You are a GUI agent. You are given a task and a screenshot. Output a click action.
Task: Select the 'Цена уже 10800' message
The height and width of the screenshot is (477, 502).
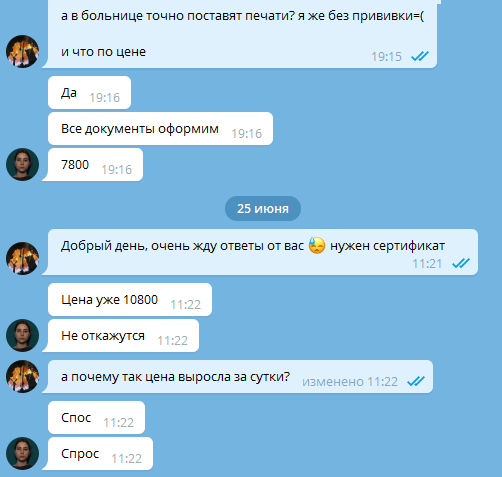click(x=130, y=300)
